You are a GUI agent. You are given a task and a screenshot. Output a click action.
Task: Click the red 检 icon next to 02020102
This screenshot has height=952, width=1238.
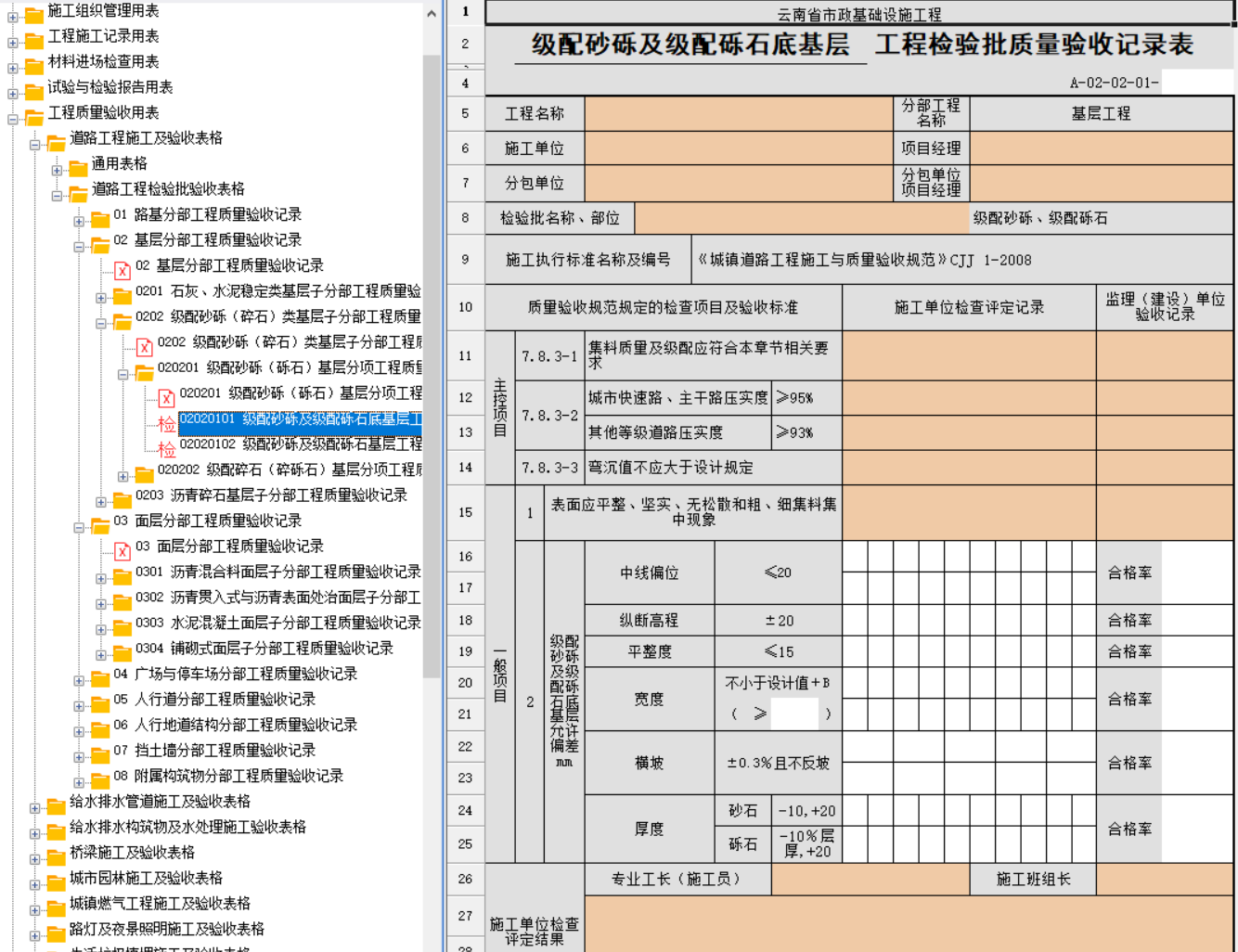pyautogui.click(x=167, y=449)
